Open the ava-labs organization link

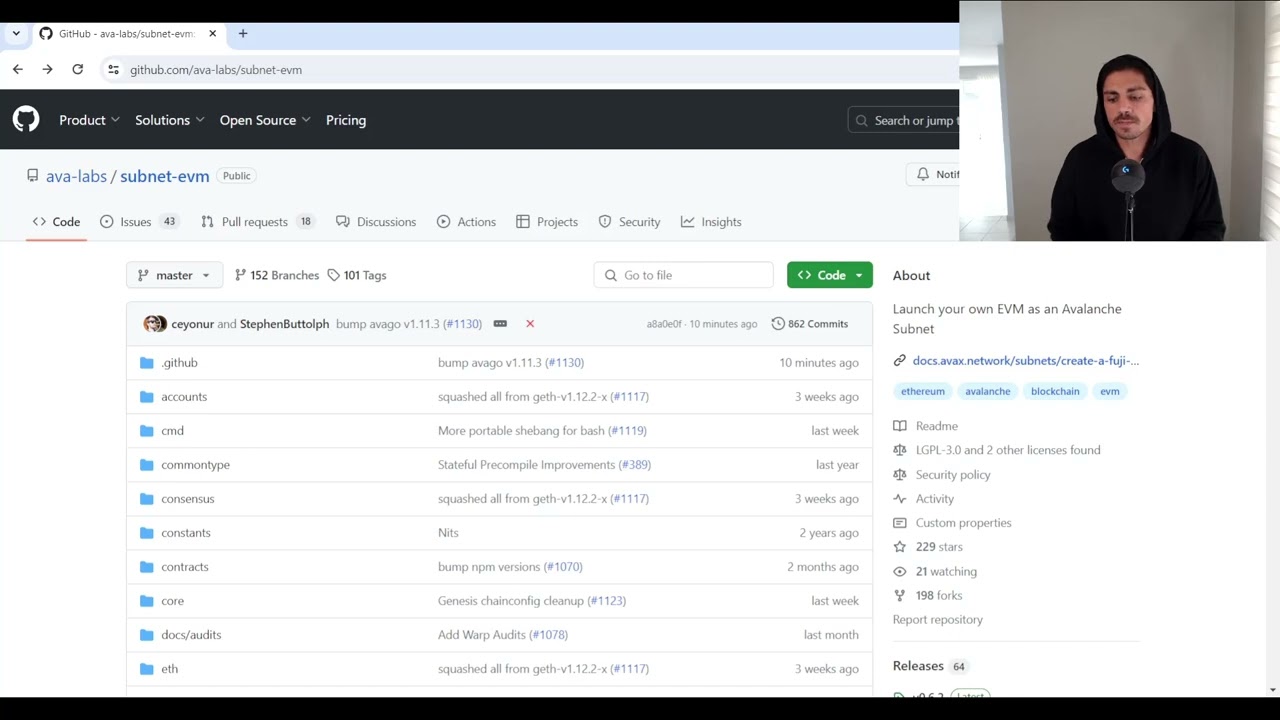[x=76, y=176]
